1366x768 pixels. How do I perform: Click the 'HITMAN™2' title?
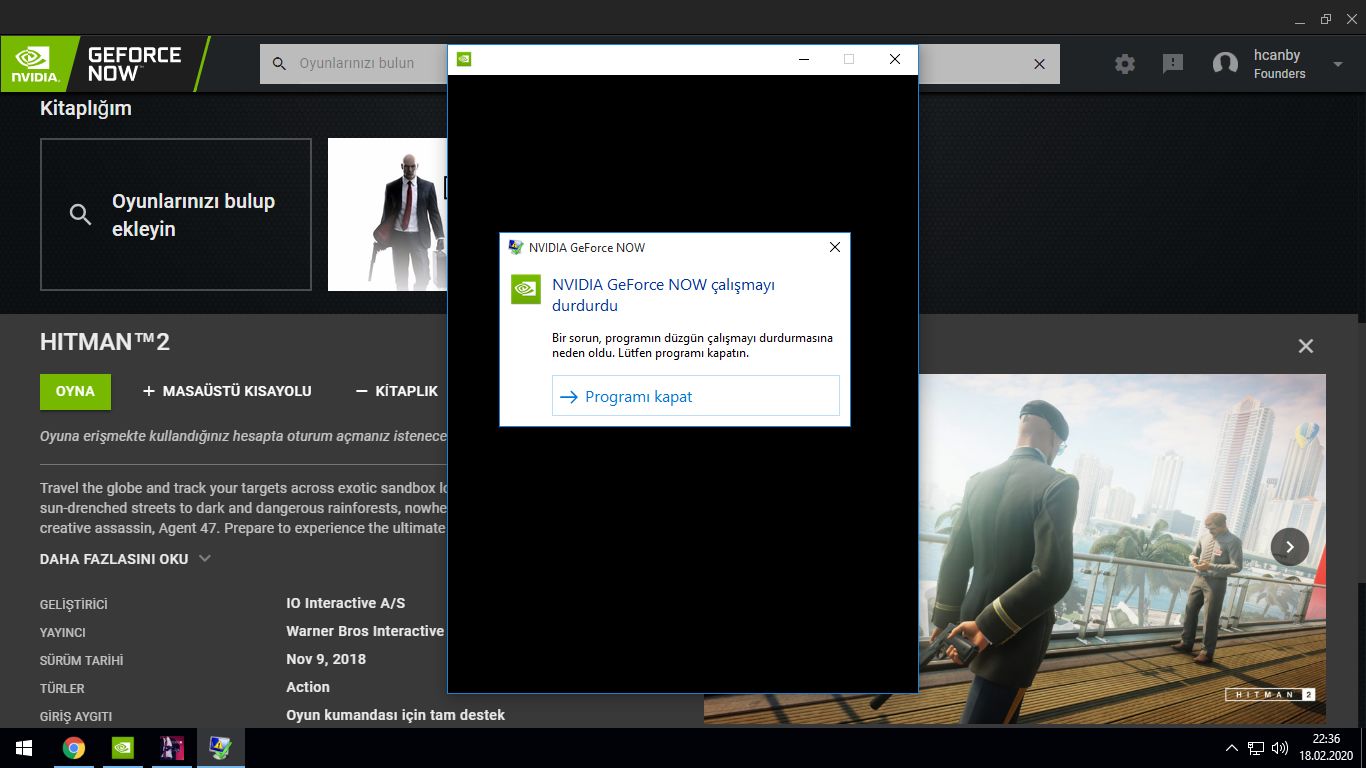[105, 342]
